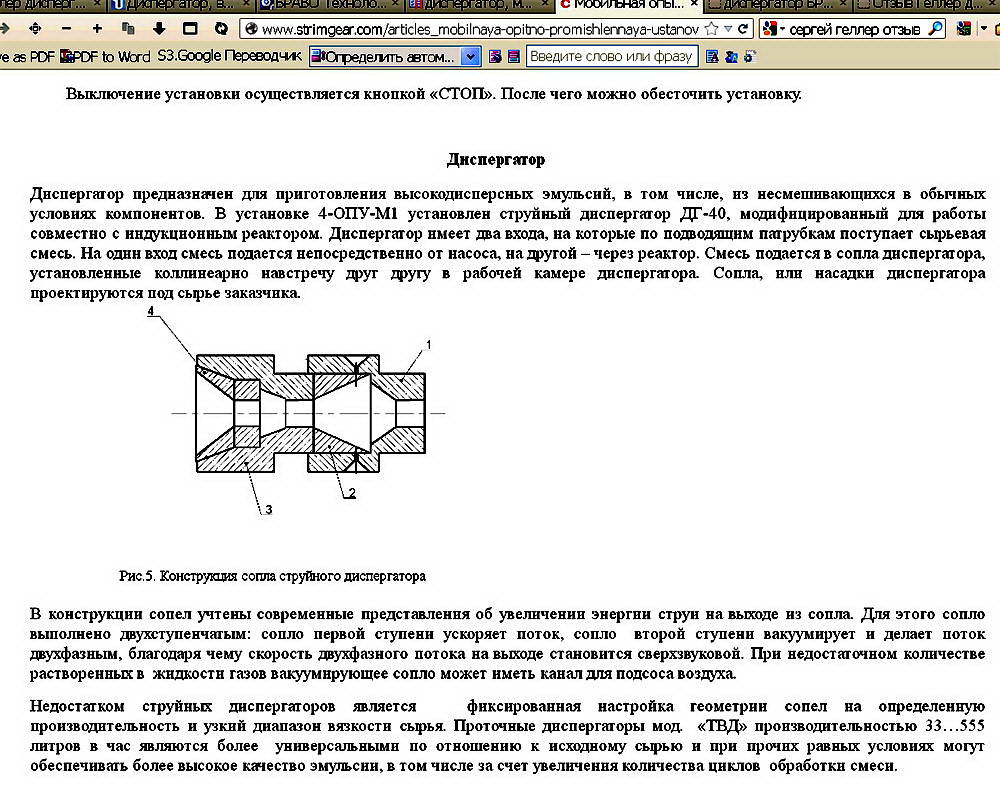
Task: Open downloads with the down-arrow icon
Action: tap(159, 29)
